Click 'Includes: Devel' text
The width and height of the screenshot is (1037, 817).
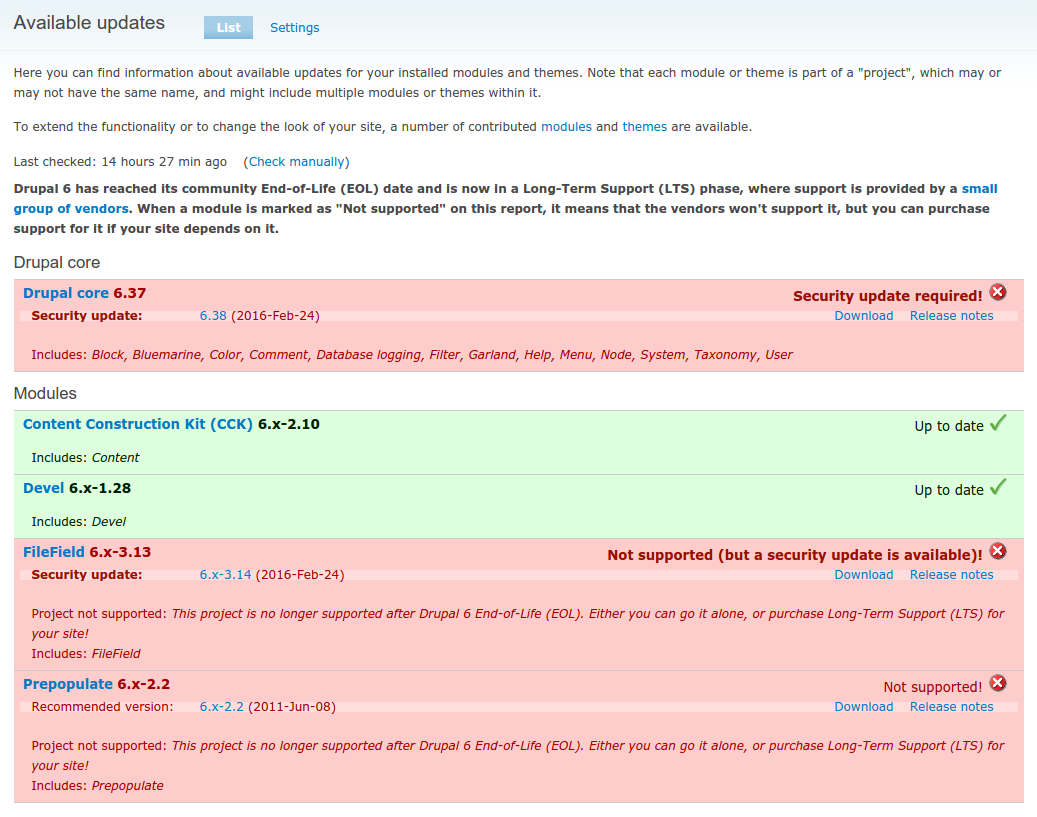coord(79,522)
